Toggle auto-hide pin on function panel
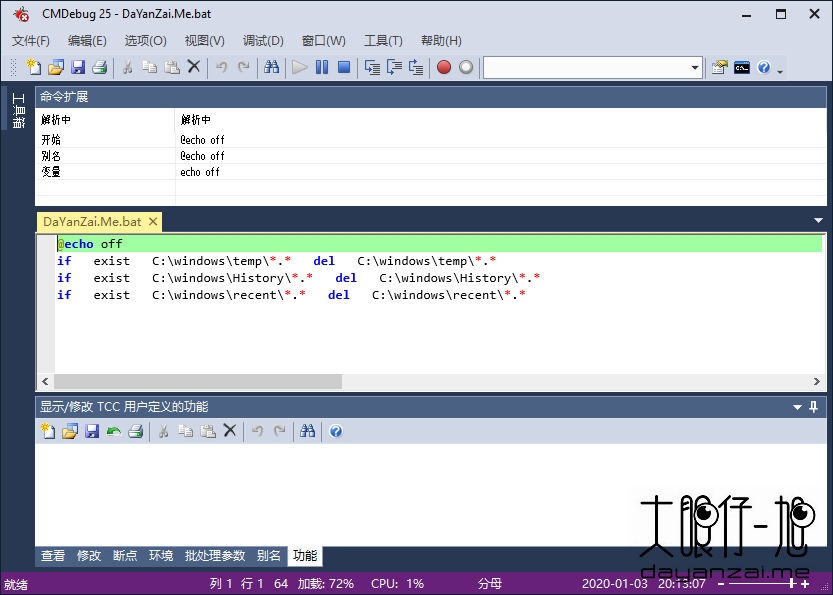The width and height of the screenshot is (833, 595). (813, 407)
